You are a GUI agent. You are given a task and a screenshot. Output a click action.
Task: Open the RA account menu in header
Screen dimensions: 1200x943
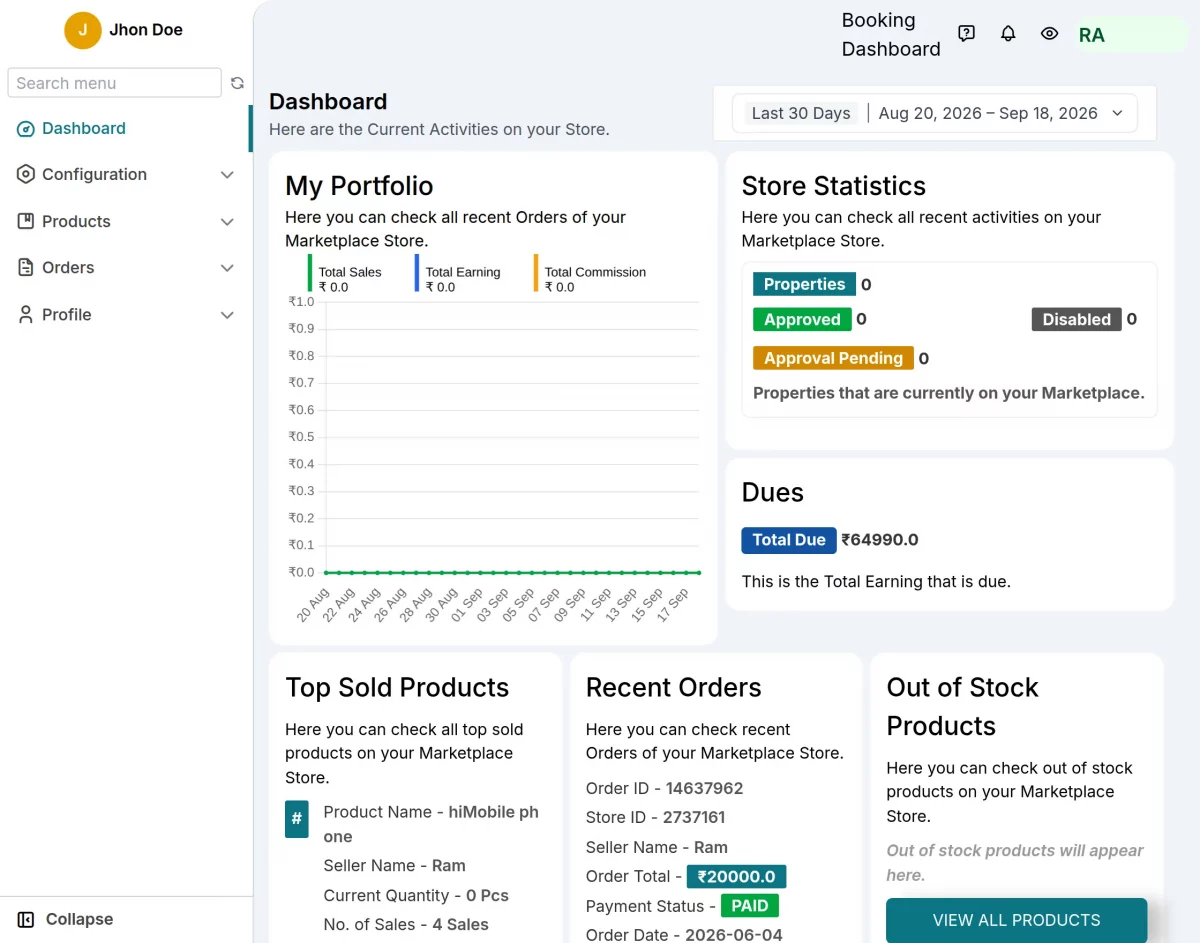1130,35
